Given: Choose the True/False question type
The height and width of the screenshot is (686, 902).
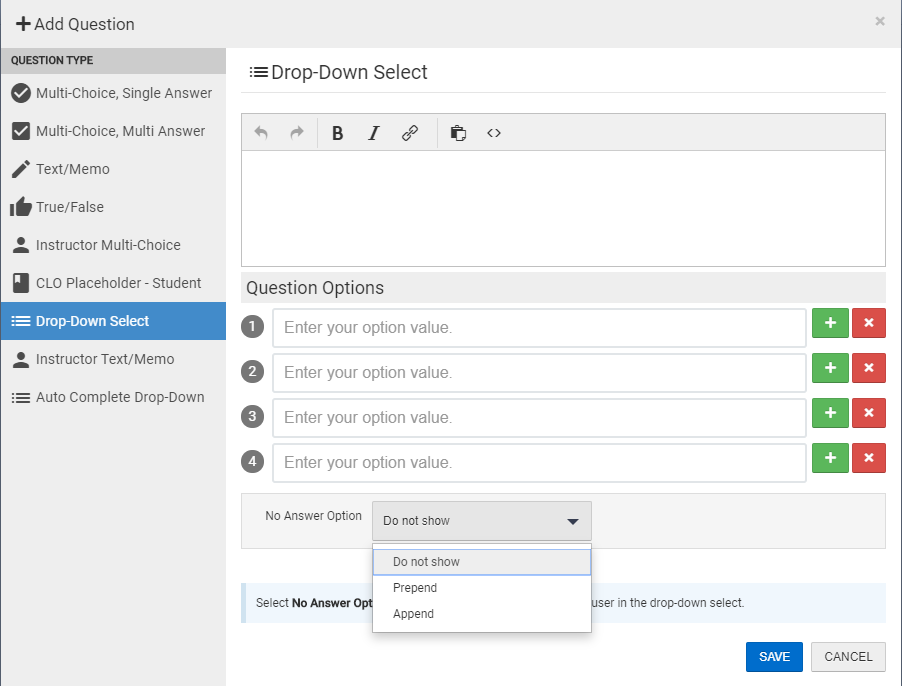Looking at the screenshot, I should click(113, 206).
